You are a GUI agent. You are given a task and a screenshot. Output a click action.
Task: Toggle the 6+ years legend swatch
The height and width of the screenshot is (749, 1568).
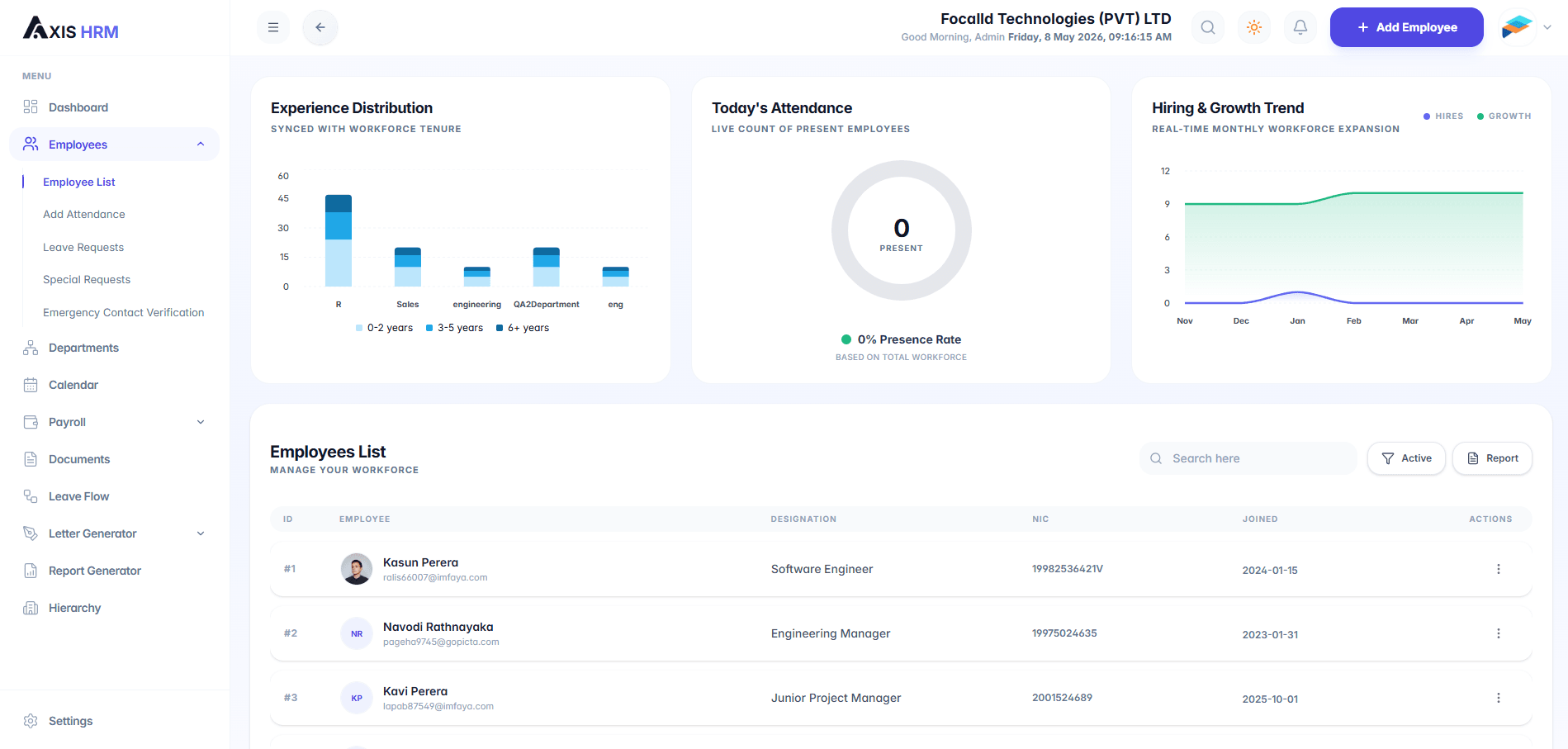500,328
